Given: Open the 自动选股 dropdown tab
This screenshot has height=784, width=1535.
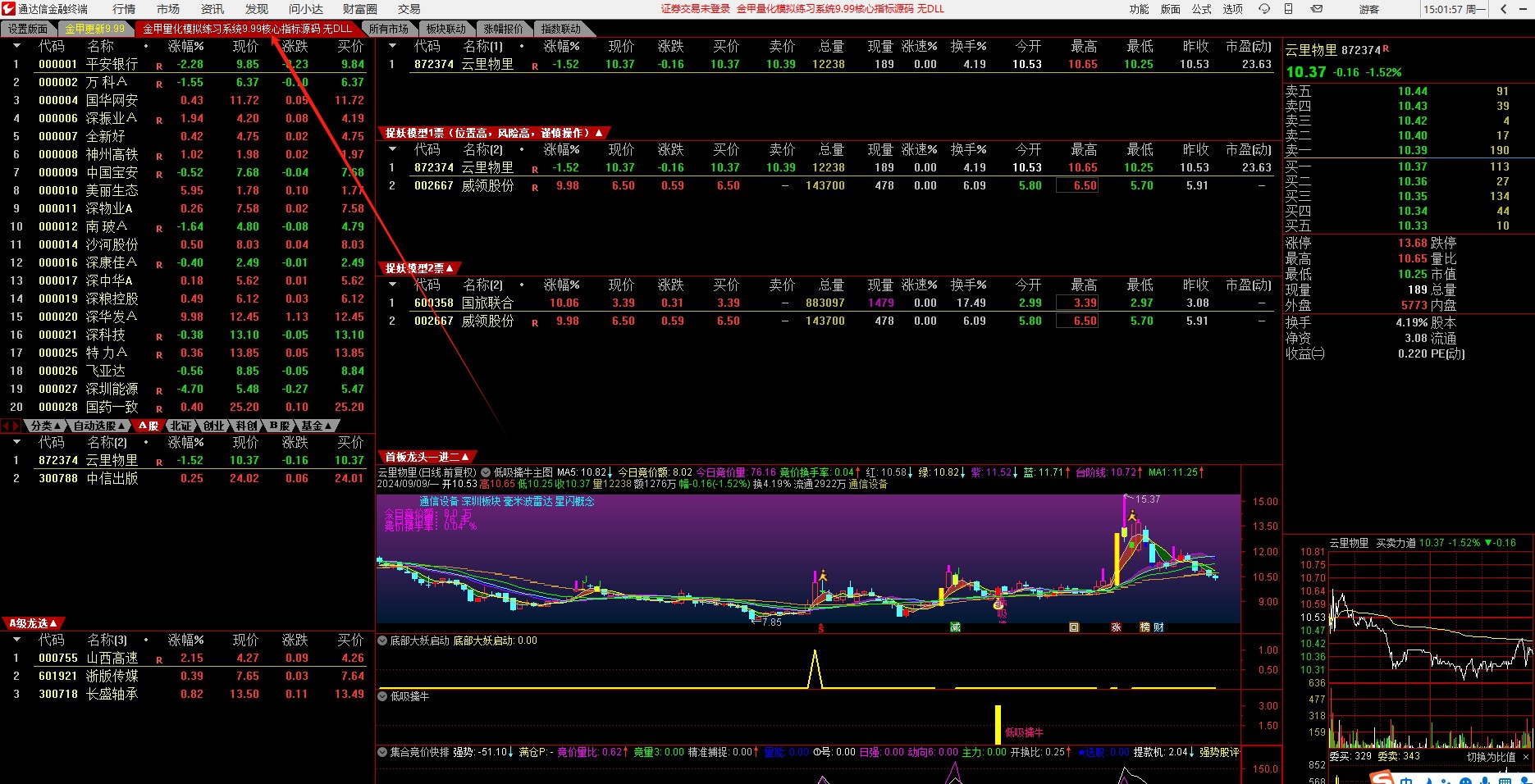Looking at the screenshot, I should coord(98,426).
